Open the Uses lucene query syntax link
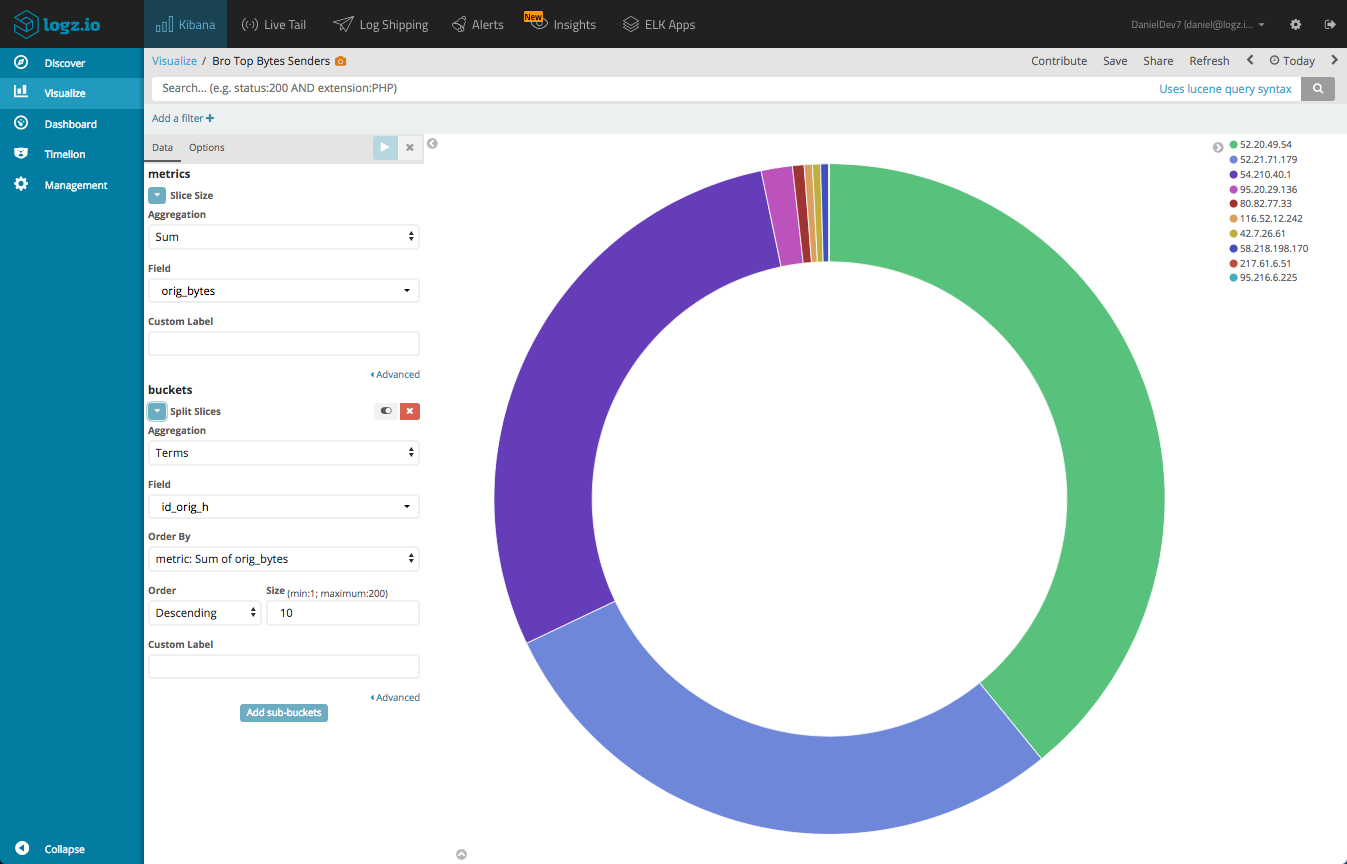 (1225, 89)
